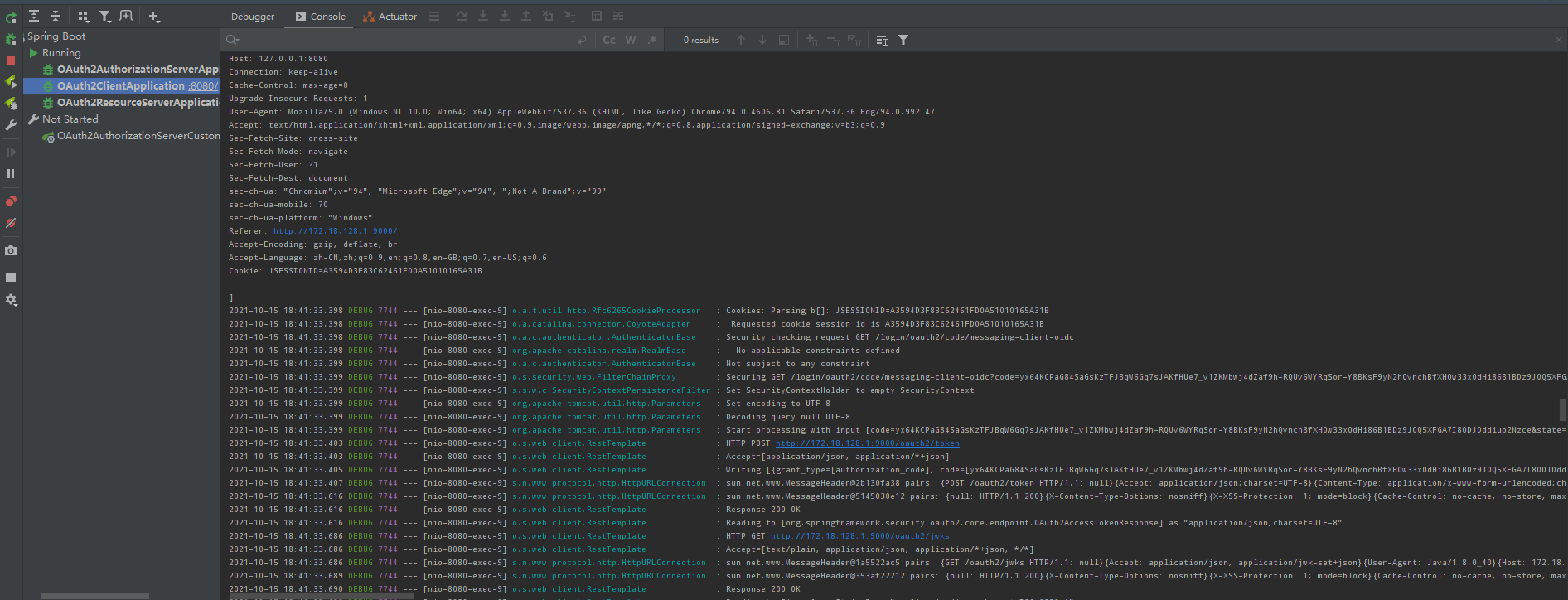Toggle the multiline search lines icon
The width and height of the screenshot is (1568, 600).
pos(882,40)
